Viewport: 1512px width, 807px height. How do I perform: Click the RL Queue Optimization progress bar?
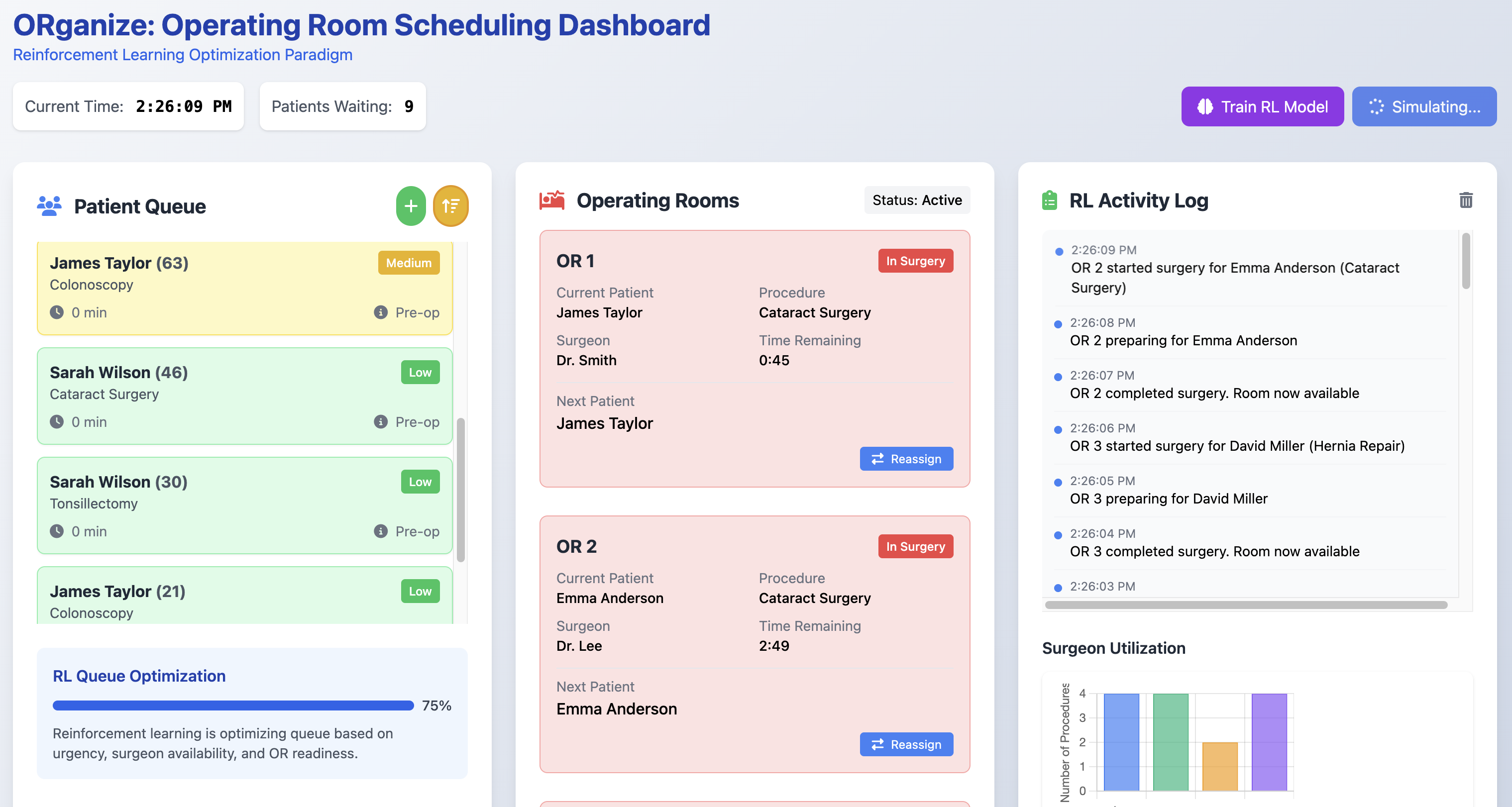click(x=232, y=705)
